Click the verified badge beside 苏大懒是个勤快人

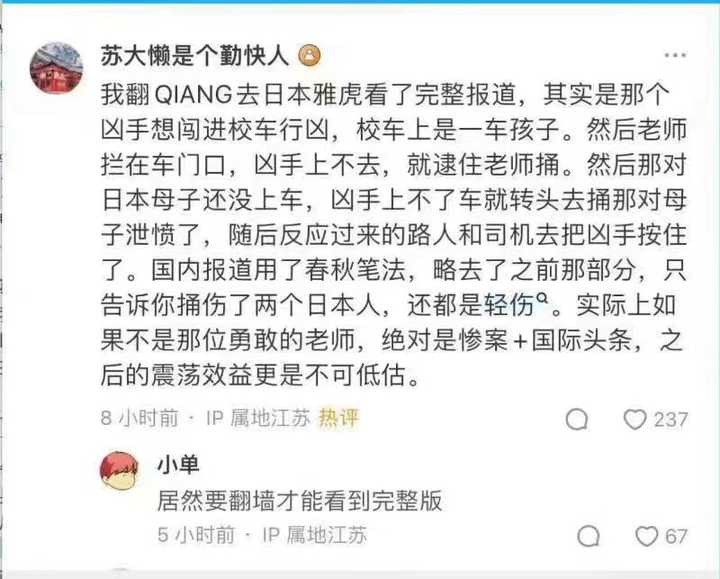coord(310,56)
